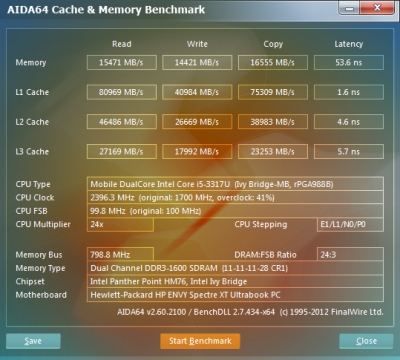The height and width of the screenshot is (360, 400).
Task: Click the Memory Latency 53.6 ns field
Action: pyautogui.click(x=349, y=62)
